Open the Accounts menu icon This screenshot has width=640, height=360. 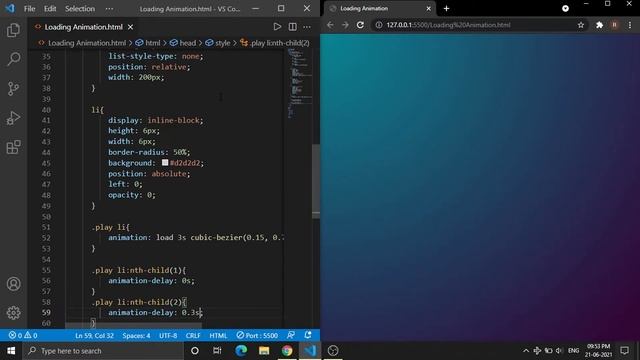coord(13,284)
